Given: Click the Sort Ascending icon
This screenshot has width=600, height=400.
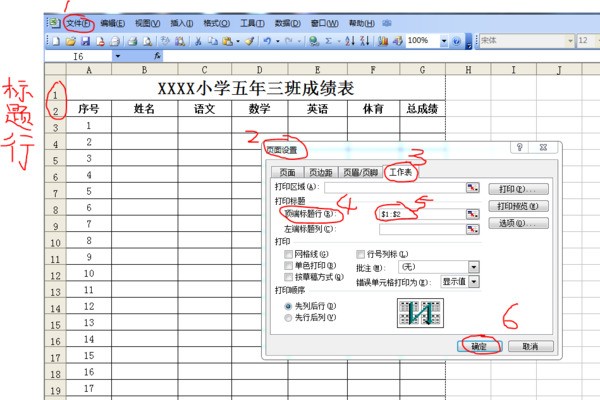Looking at the screenshot, I should 350,41.
